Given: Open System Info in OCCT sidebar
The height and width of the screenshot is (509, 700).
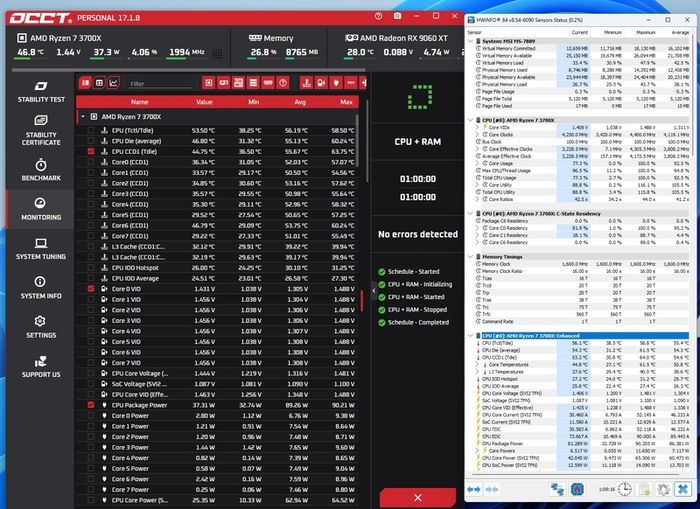Looking at the screenshot, I should point(41,288).
